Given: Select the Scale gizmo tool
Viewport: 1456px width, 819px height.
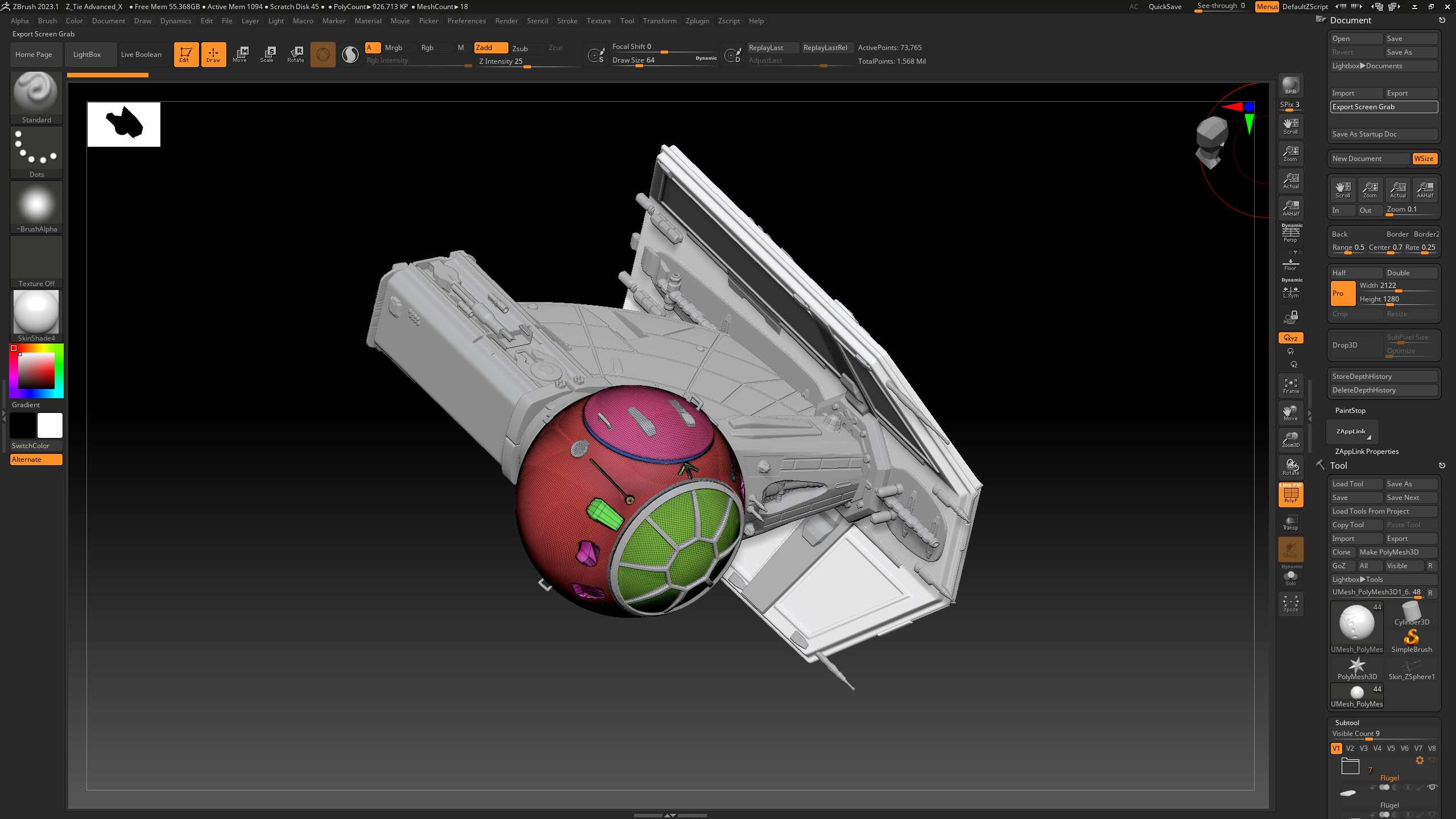Looking at the screenshot, I should point(267,54).
